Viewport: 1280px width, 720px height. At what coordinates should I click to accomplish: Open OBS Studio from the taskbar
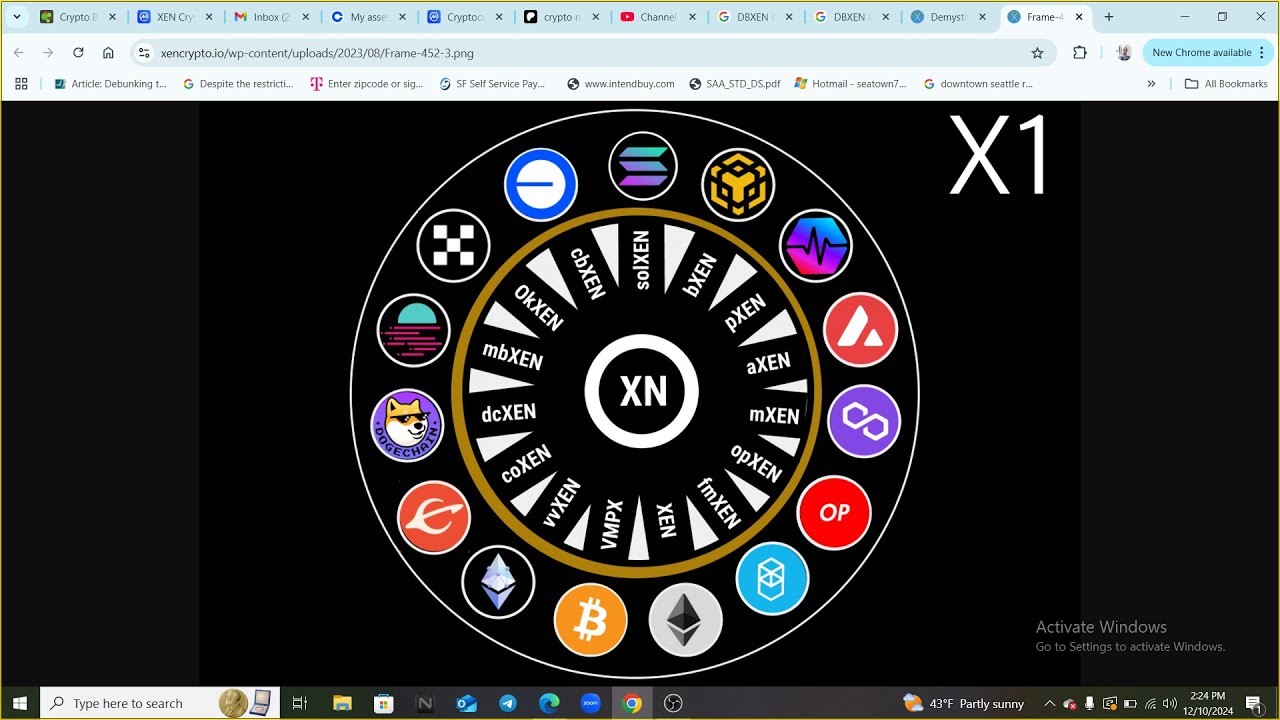click(x=673, y=703)
